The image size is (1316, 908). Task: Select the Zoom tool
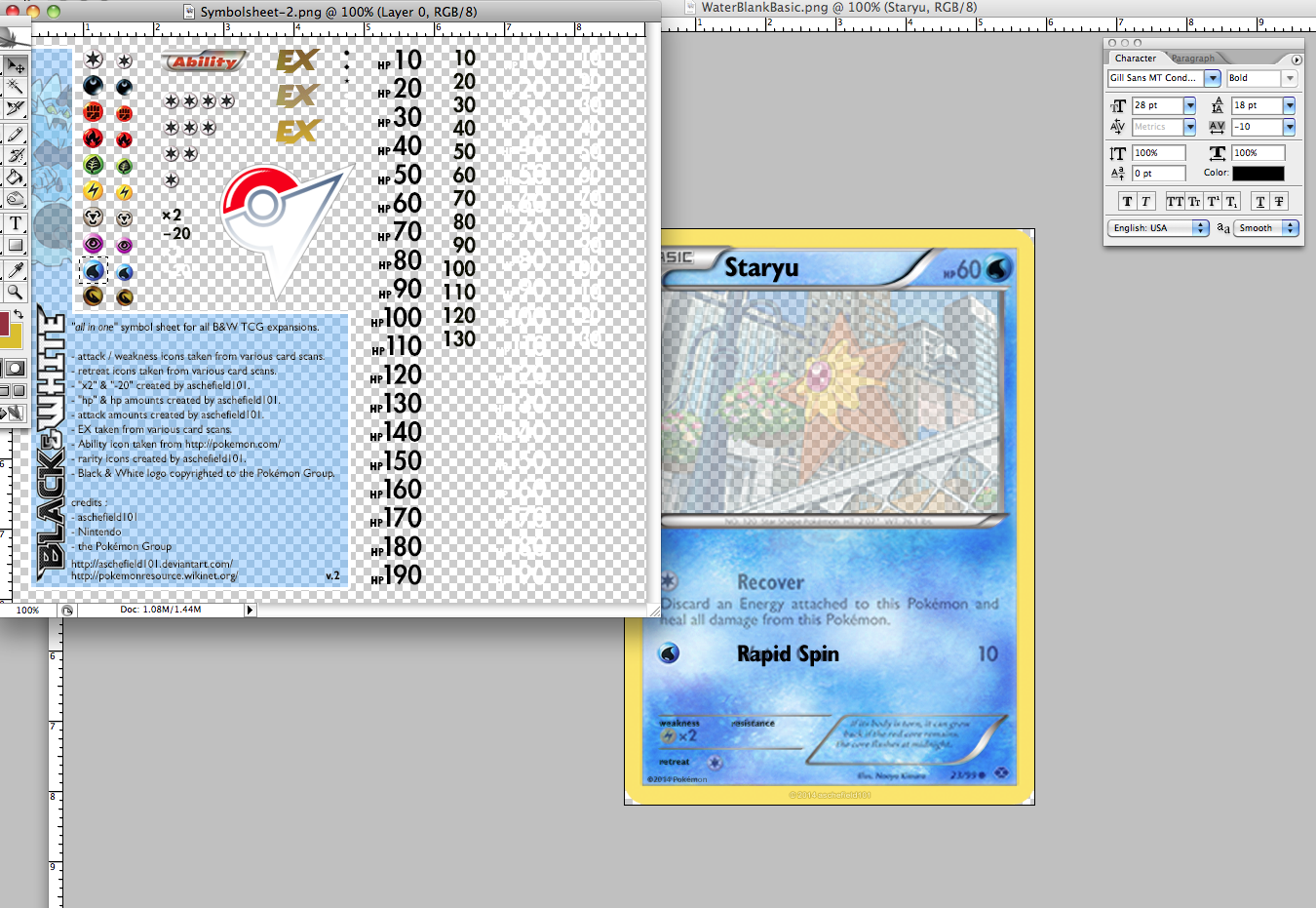pyautogui.click(x=16, y=292)
